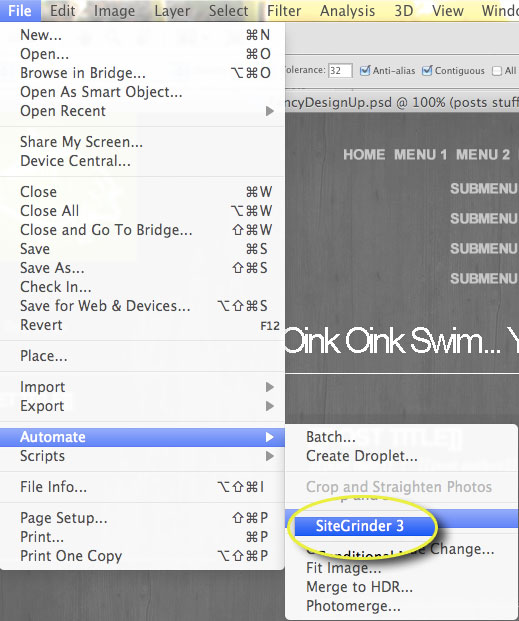Expand the Scripts submenu
Viewport: 519px width, 621px height.
142,456
